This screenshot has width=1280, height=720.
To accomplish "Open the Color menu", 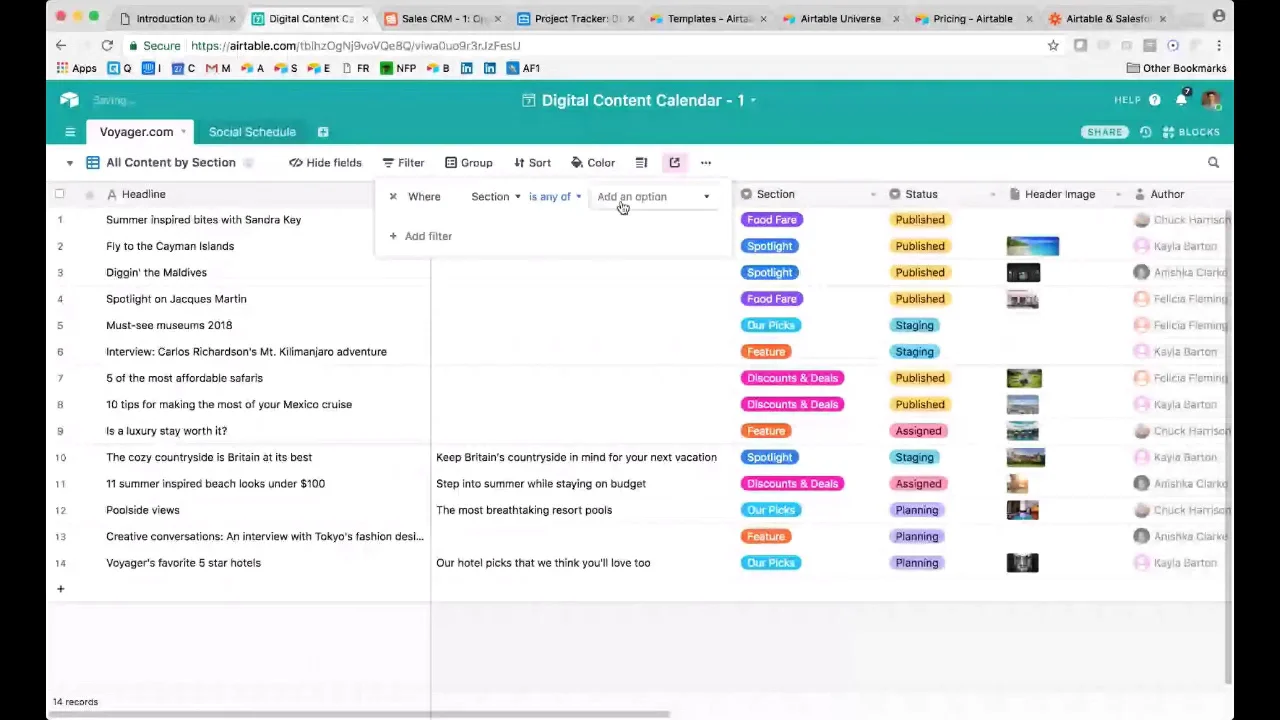I will 593,163.
